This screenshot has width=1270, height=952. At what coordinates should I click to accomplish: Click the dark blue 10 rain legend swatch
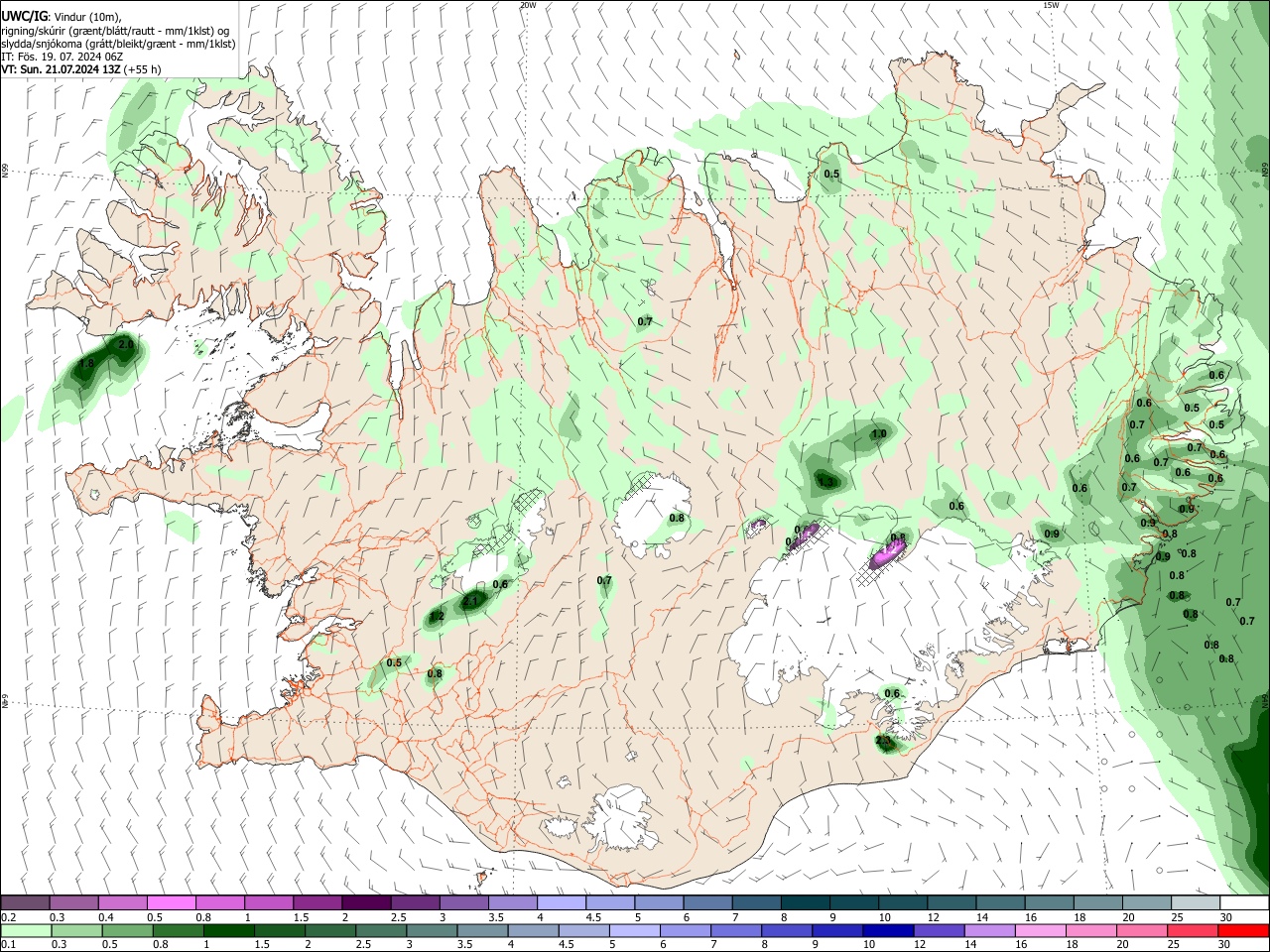pos(886,931)
